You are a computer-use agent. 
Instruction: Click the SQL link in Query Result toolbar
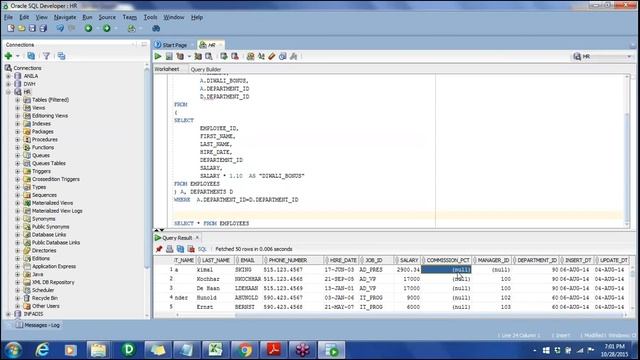click(x=202, y=249)
